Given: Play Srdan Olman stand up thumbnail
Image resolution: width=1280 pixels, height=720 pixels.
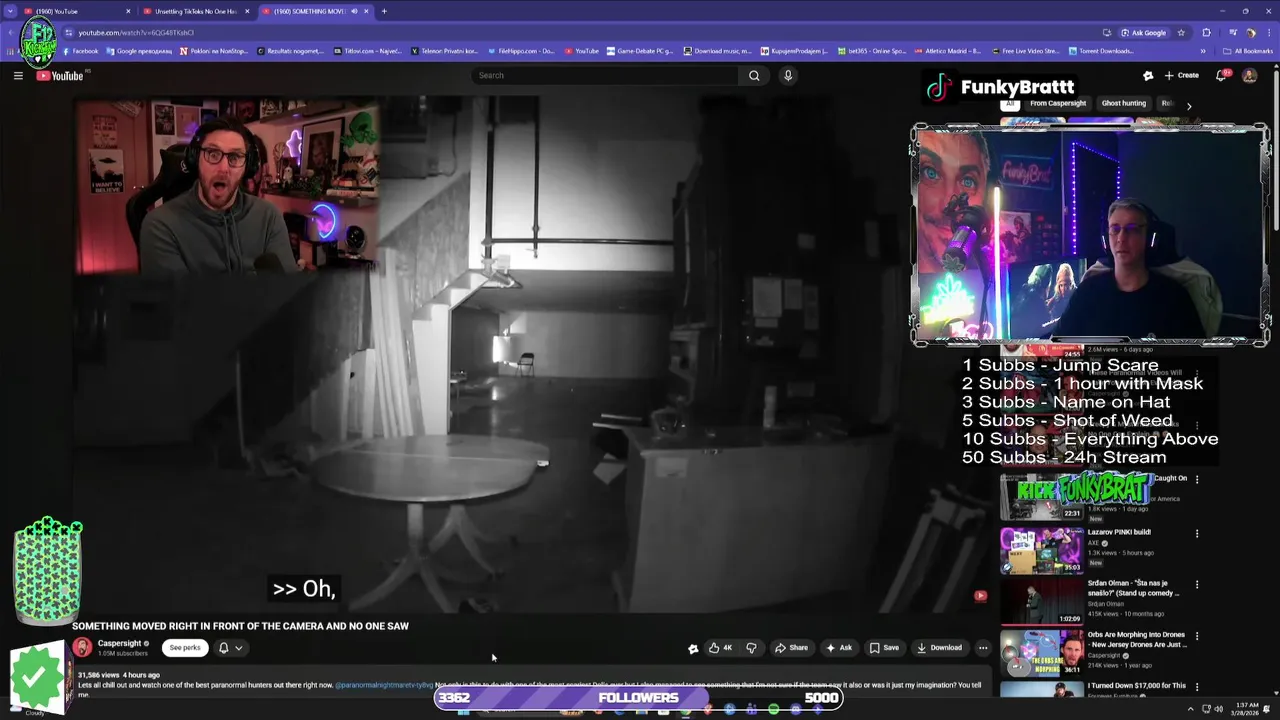Looking at the screenshot, I should (1041, 601).
